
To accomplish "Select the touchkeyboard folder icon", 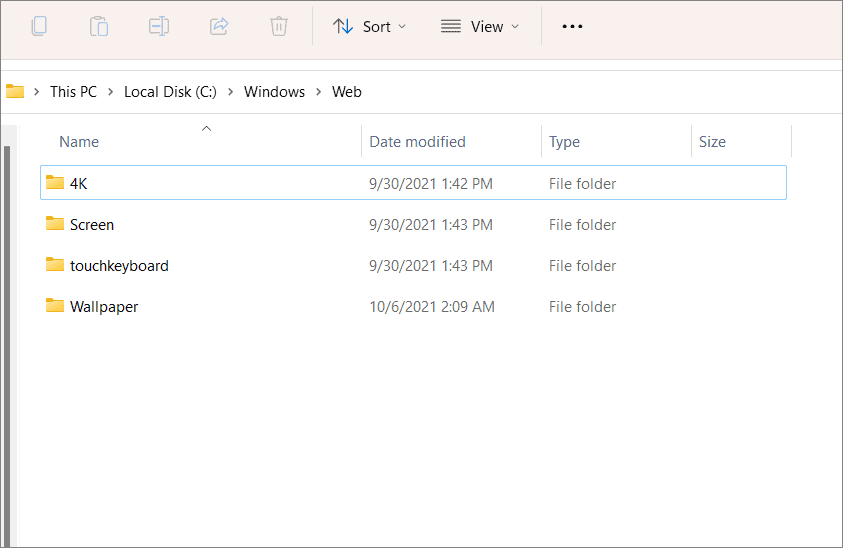I will click(55, 264).
